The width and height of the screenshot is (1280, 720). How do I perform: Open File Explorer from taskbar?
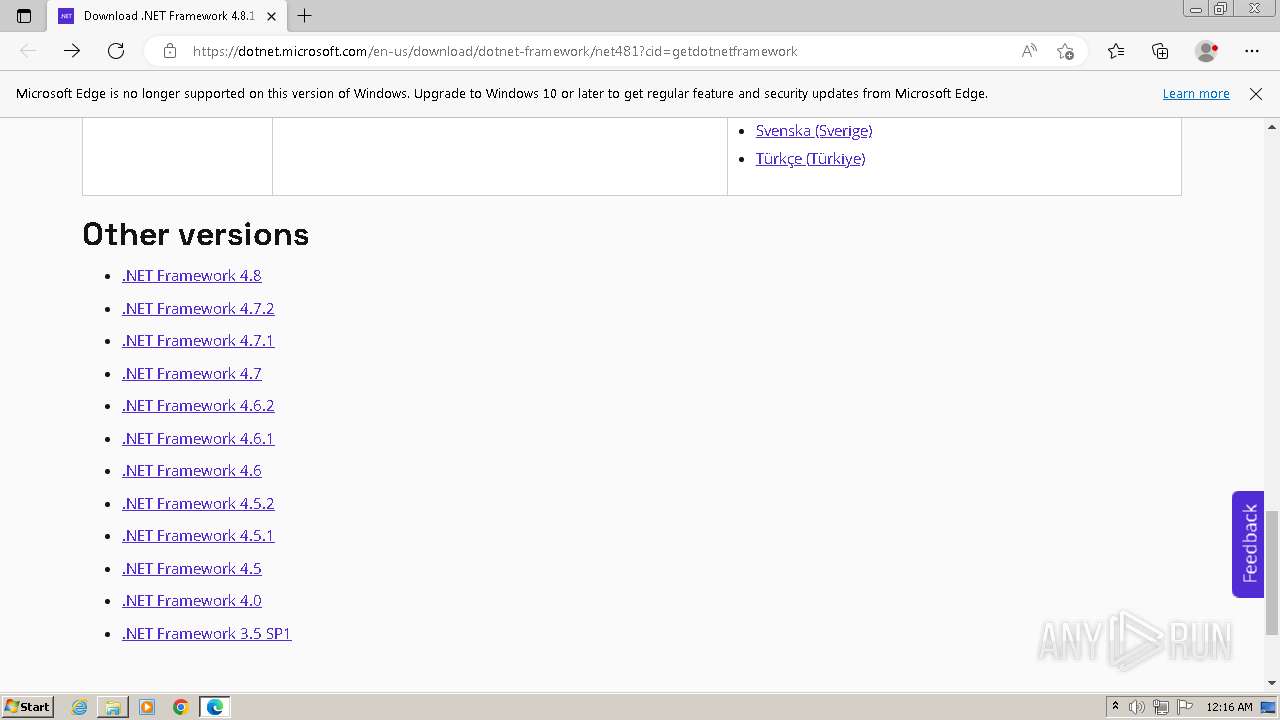[113, 707]
